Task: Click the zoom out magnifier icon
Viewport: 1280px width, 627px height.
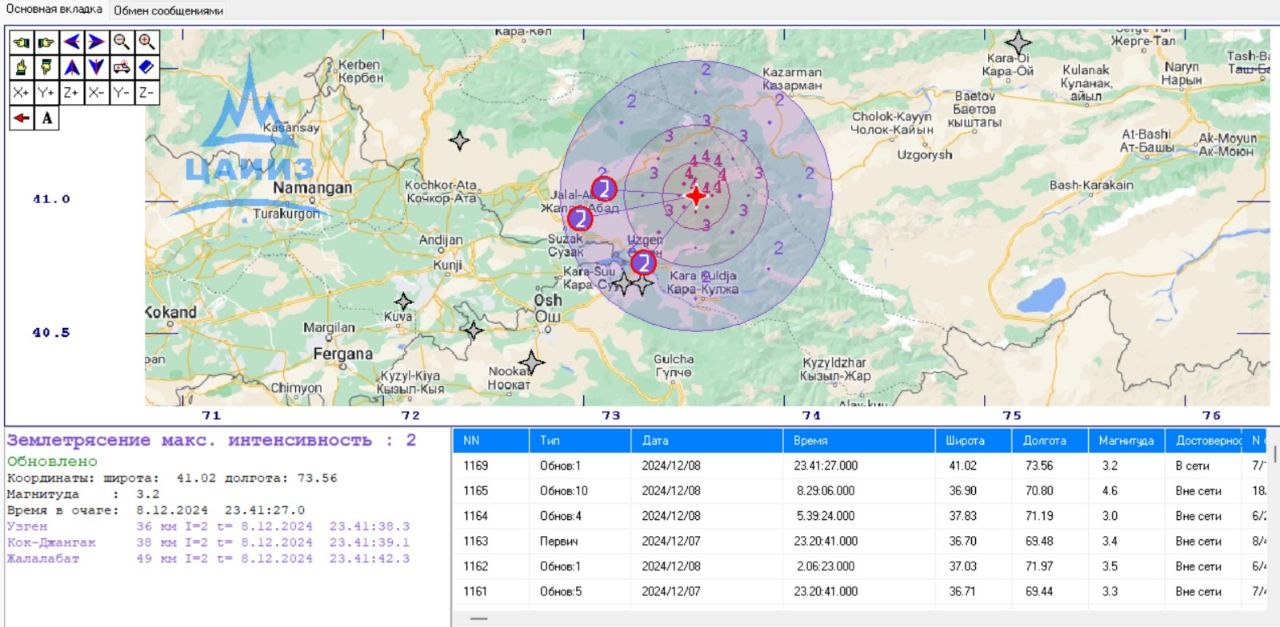Action: click(121, 42)
